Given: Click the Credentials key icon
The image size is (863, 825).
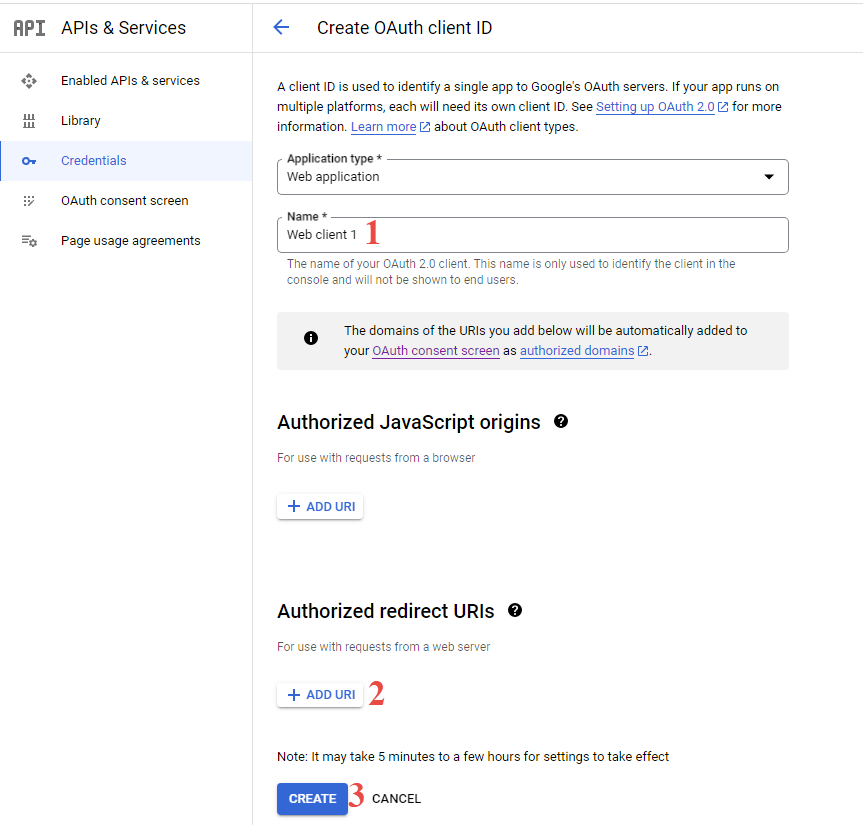Looking at the screenshot, I should pos(29,161).
